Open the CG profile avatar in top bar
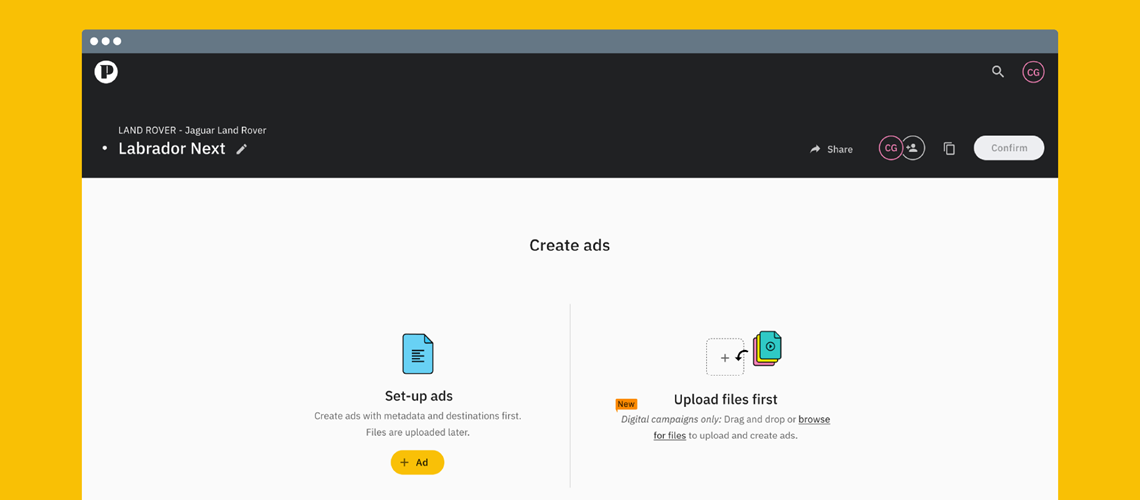 click(1033, 72)
